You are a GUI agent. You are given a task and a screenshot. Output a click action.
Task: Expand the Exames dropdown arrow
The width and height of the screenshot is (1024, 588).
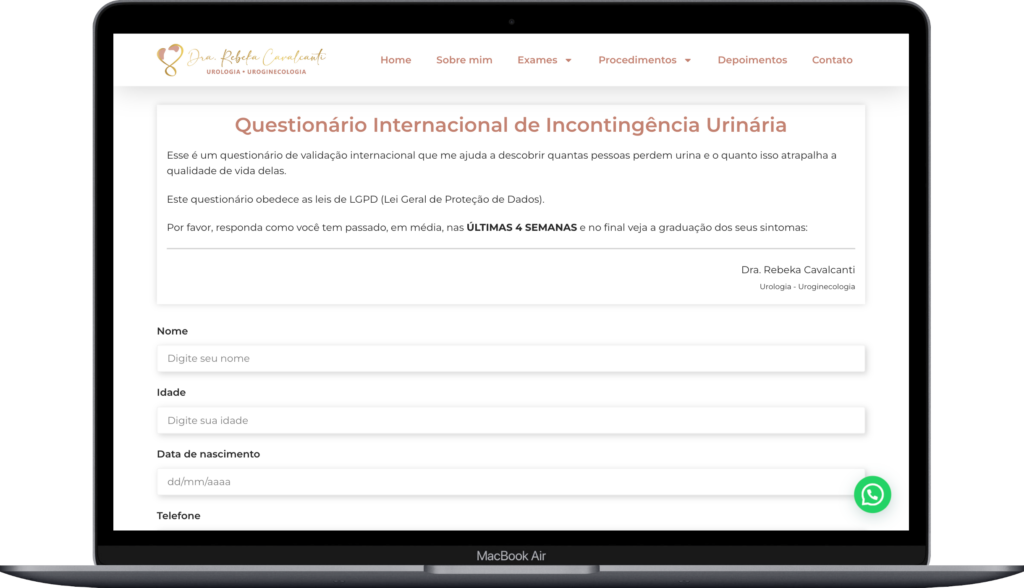(x=568, y=60)
